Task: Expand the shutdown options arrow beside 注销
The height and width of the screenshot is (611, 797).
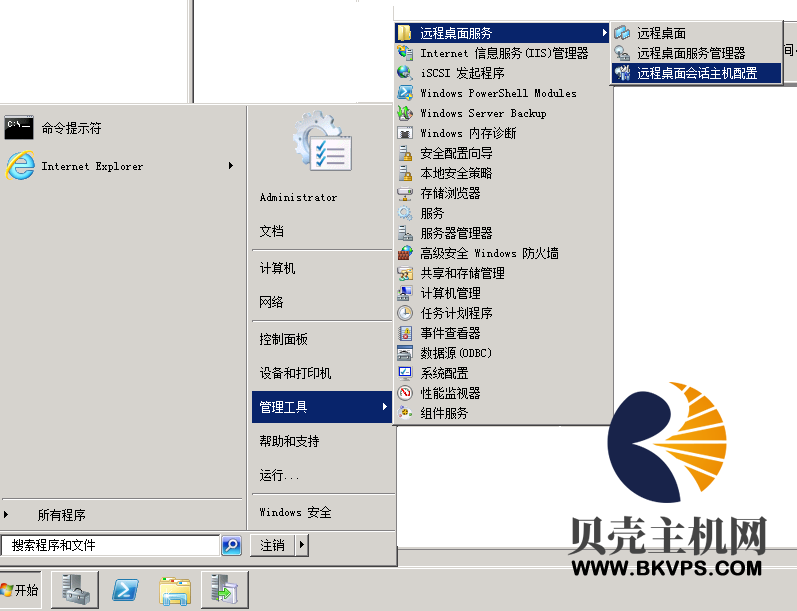Action: coord(303,545)
